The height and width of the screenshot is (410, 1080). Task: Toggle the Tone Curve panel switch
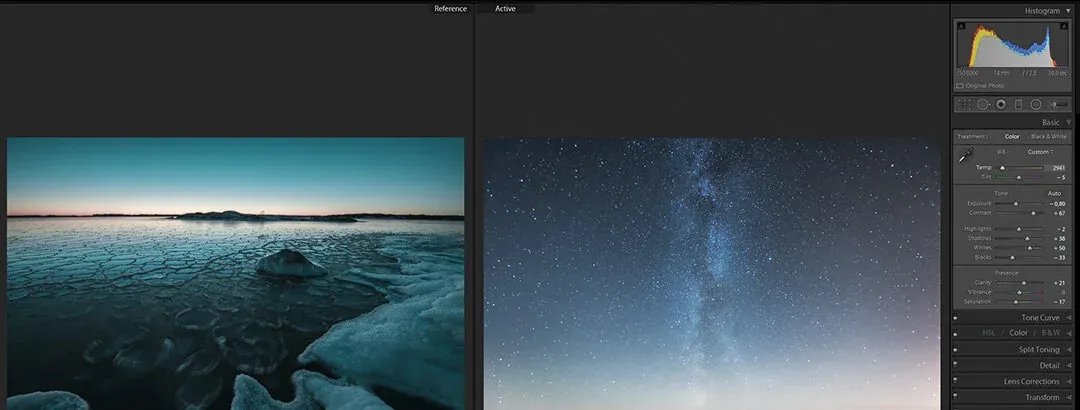[955, 318]
